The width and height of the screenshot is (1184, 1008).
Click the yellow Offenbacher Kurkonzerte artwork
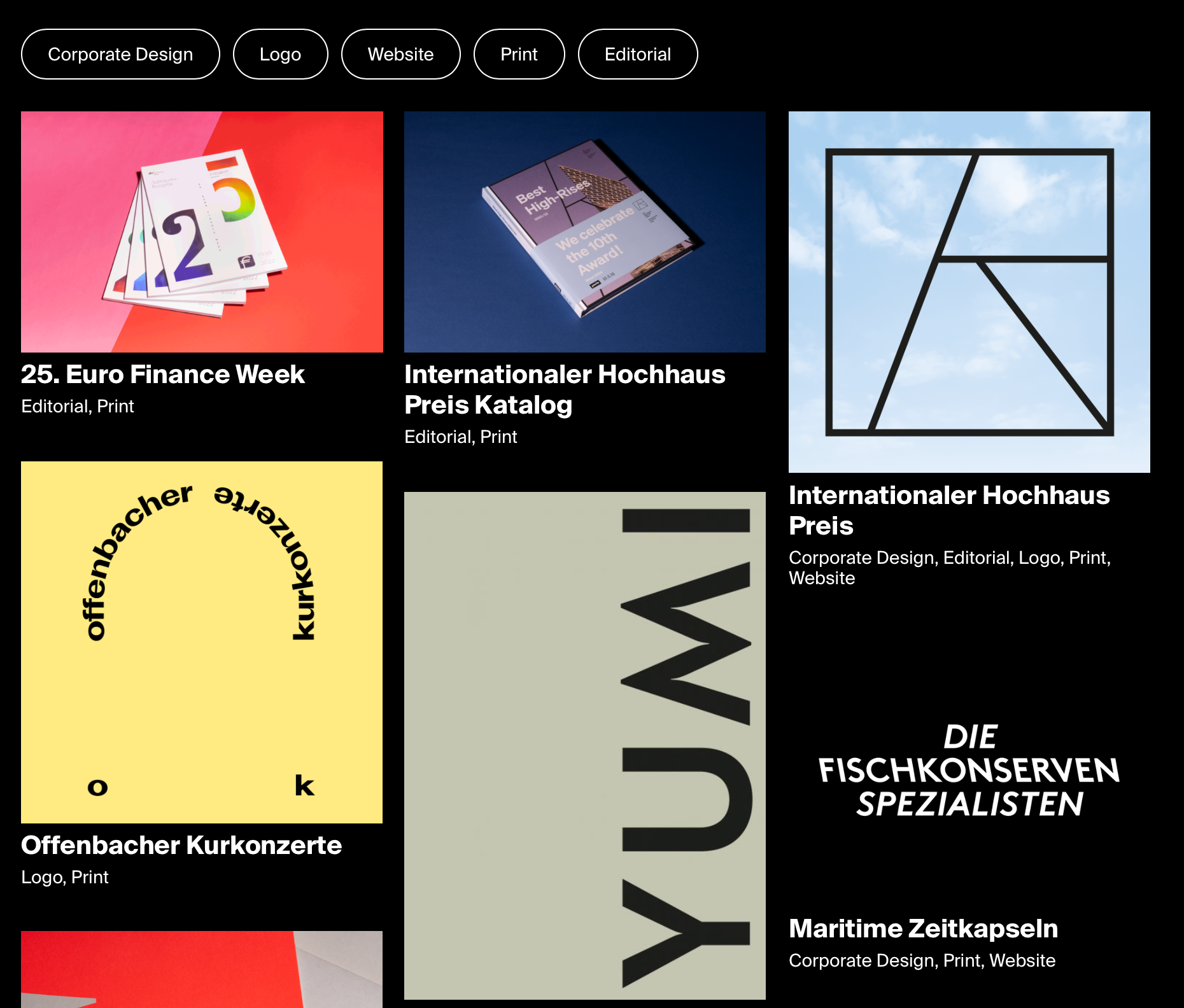202,642
